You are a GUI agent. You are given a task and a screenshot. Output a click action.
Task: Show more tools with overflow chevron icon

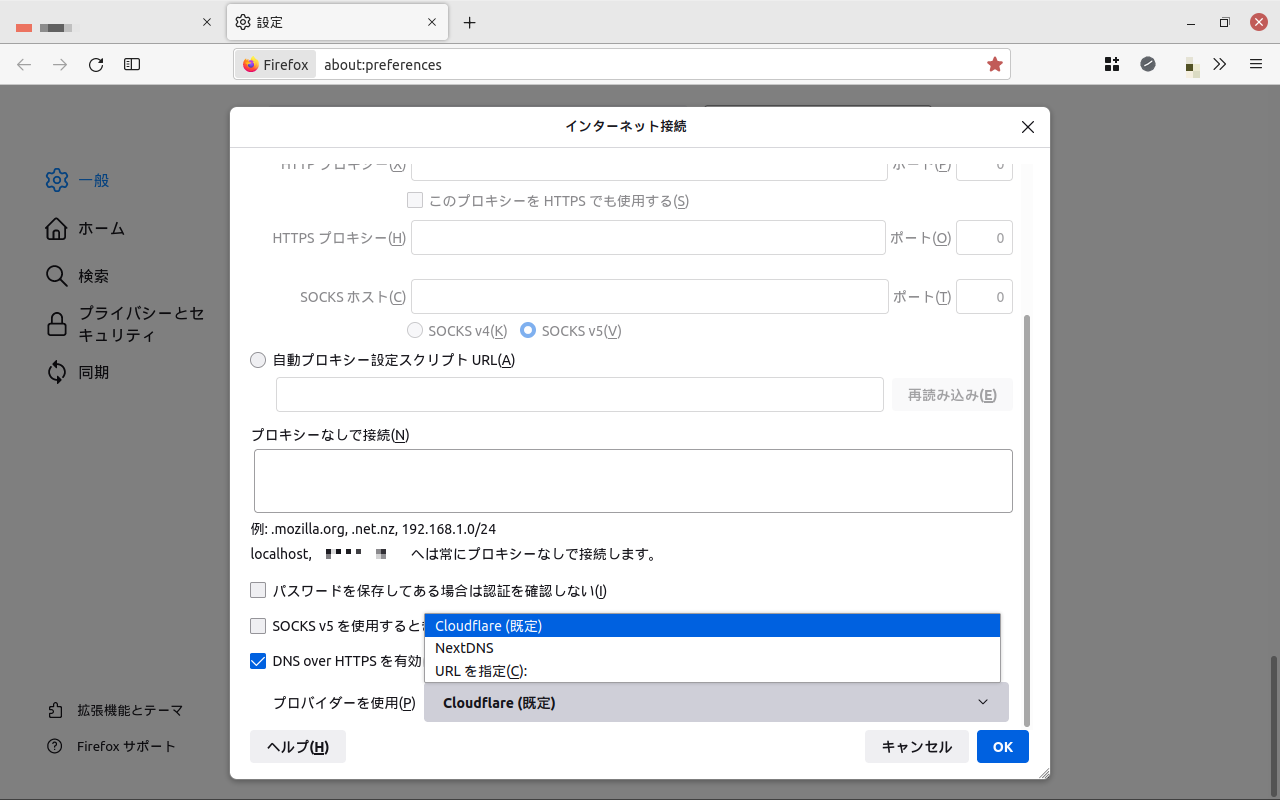1220,64
